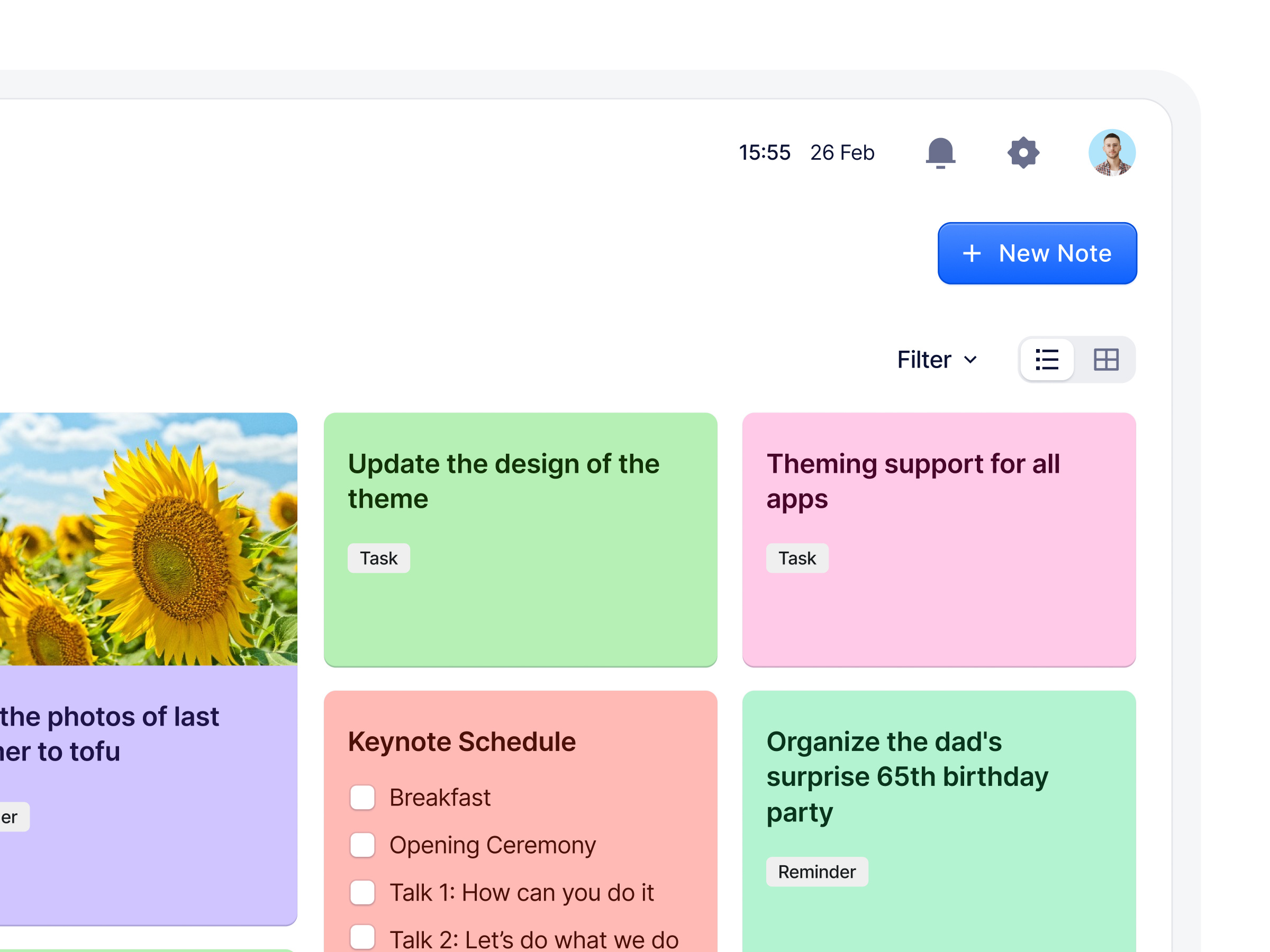Open the user profile avatar
Viewport: 1270px width, 952px height.
1112,153
